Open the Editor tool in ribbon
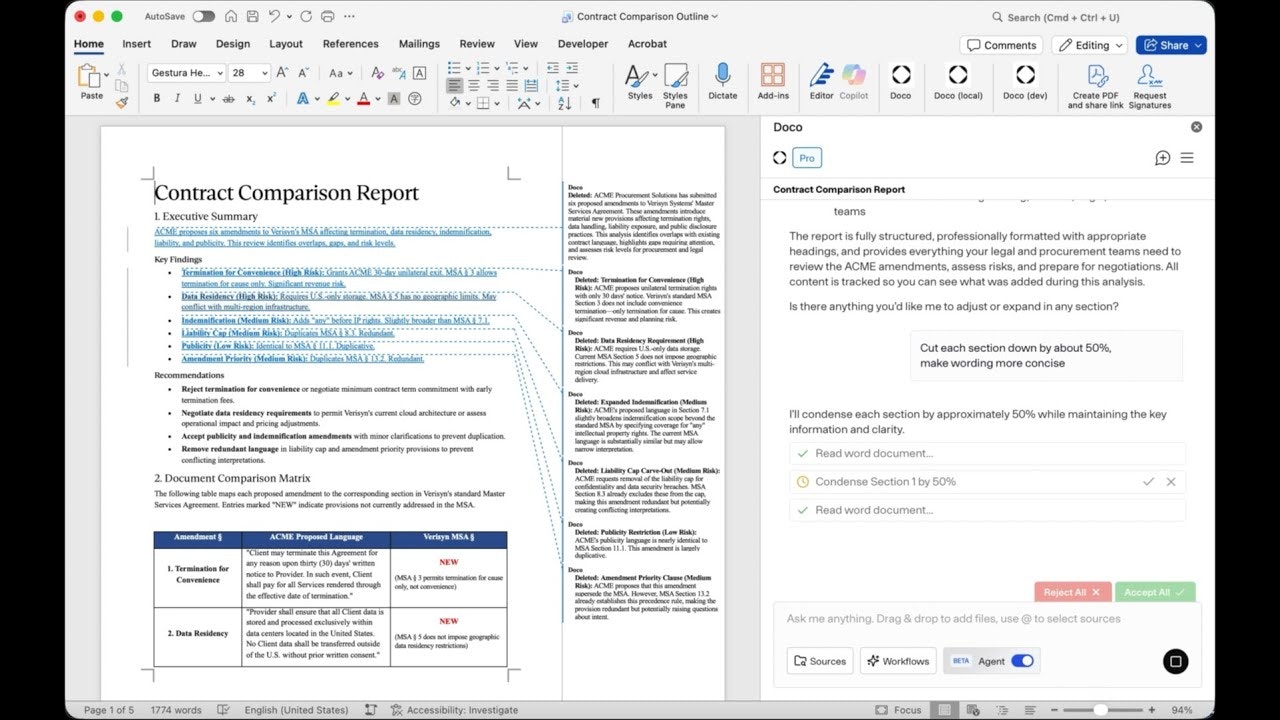The image size is (1280, 720). click(x=821, y=77)
